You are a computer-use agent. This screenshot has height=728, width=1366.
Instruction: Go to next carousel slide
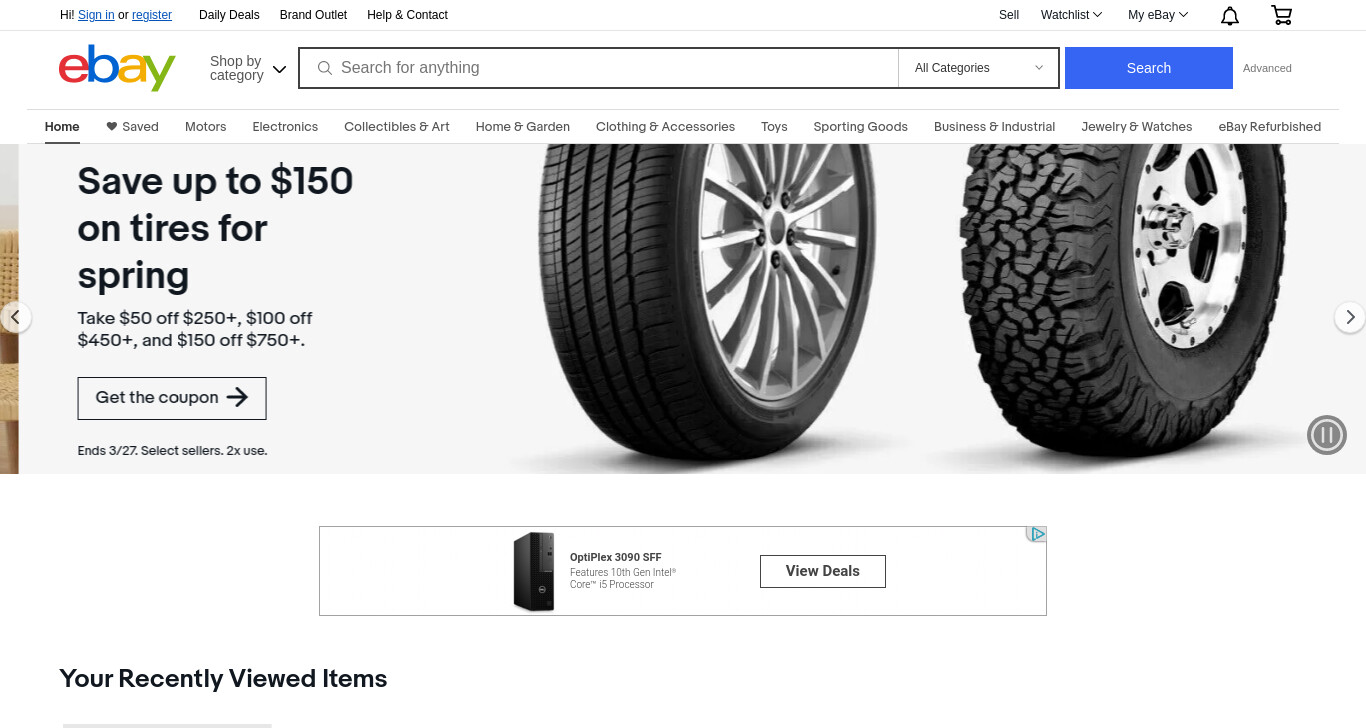click(1350, 317)
